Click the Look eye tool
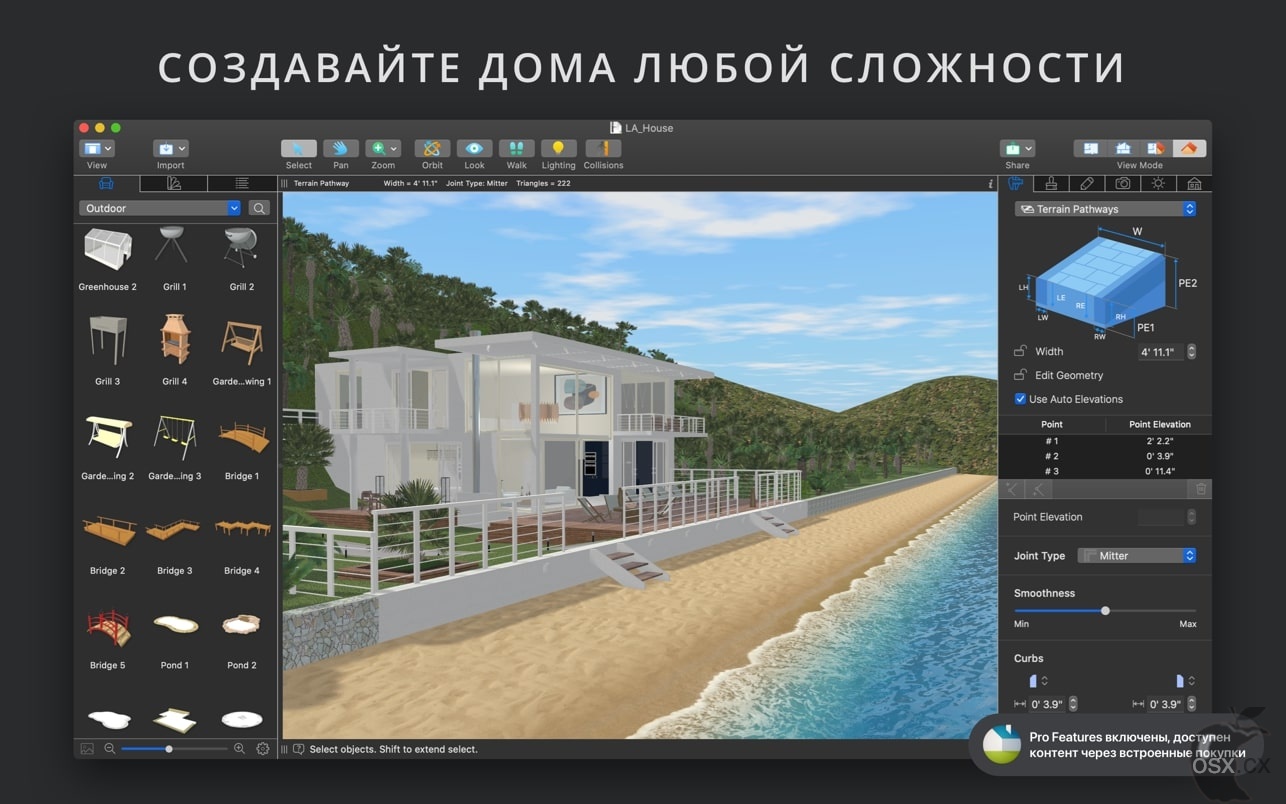This screenshot has width=1286, height=804. point(474,148)
